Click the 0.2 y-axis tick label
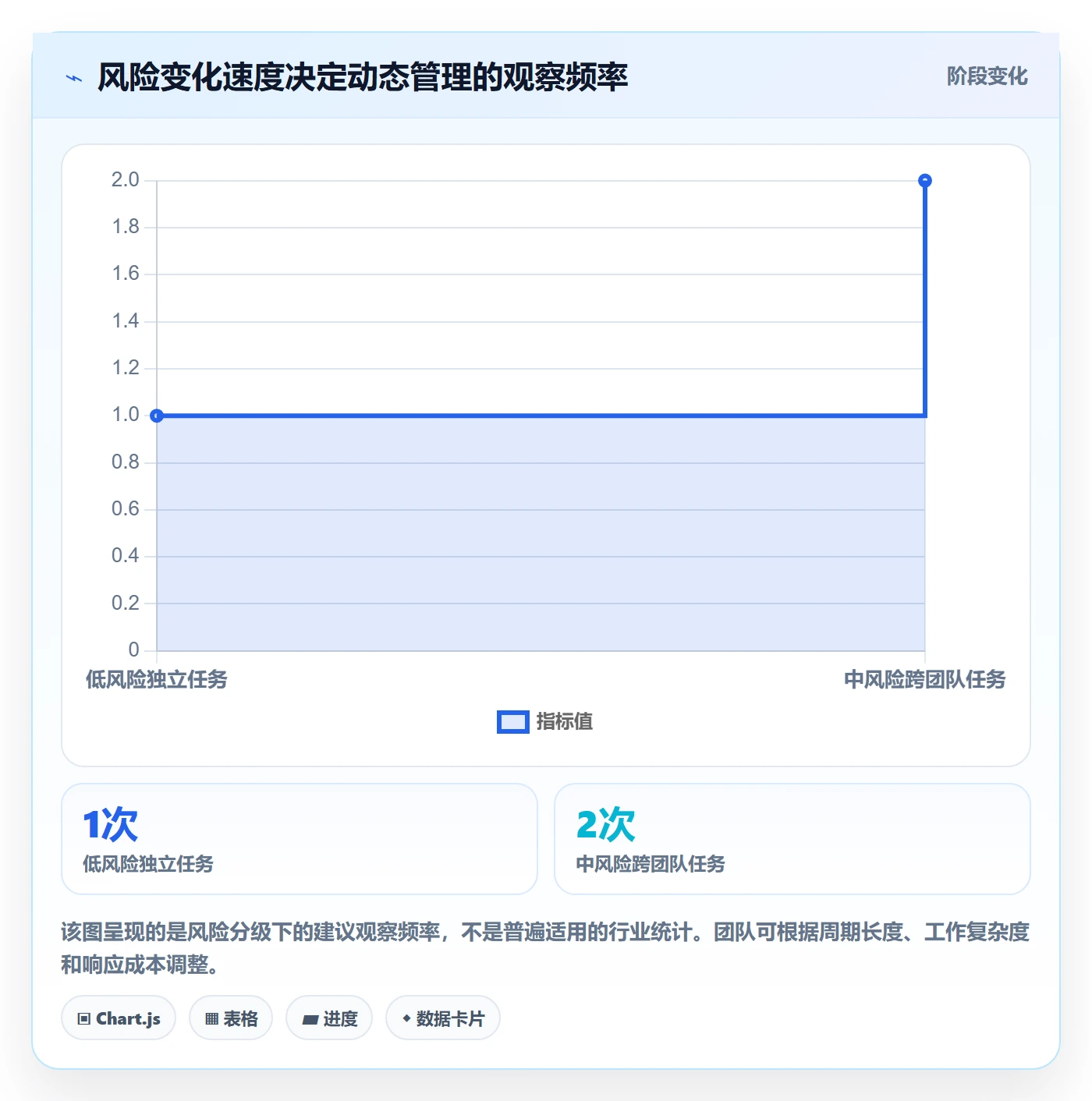 [126, 603]
